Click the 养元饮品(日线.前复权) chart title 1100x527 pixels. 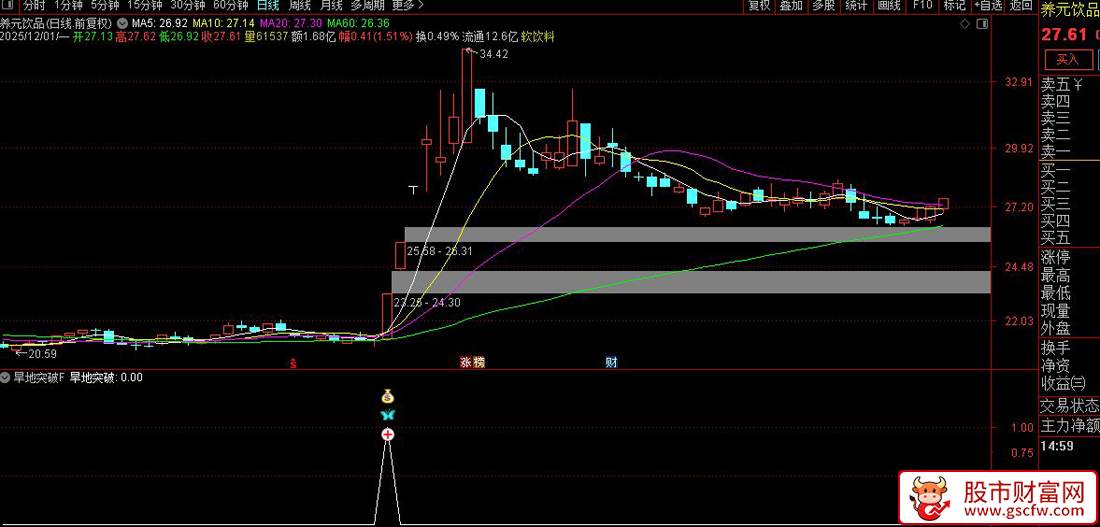(55, 23)
